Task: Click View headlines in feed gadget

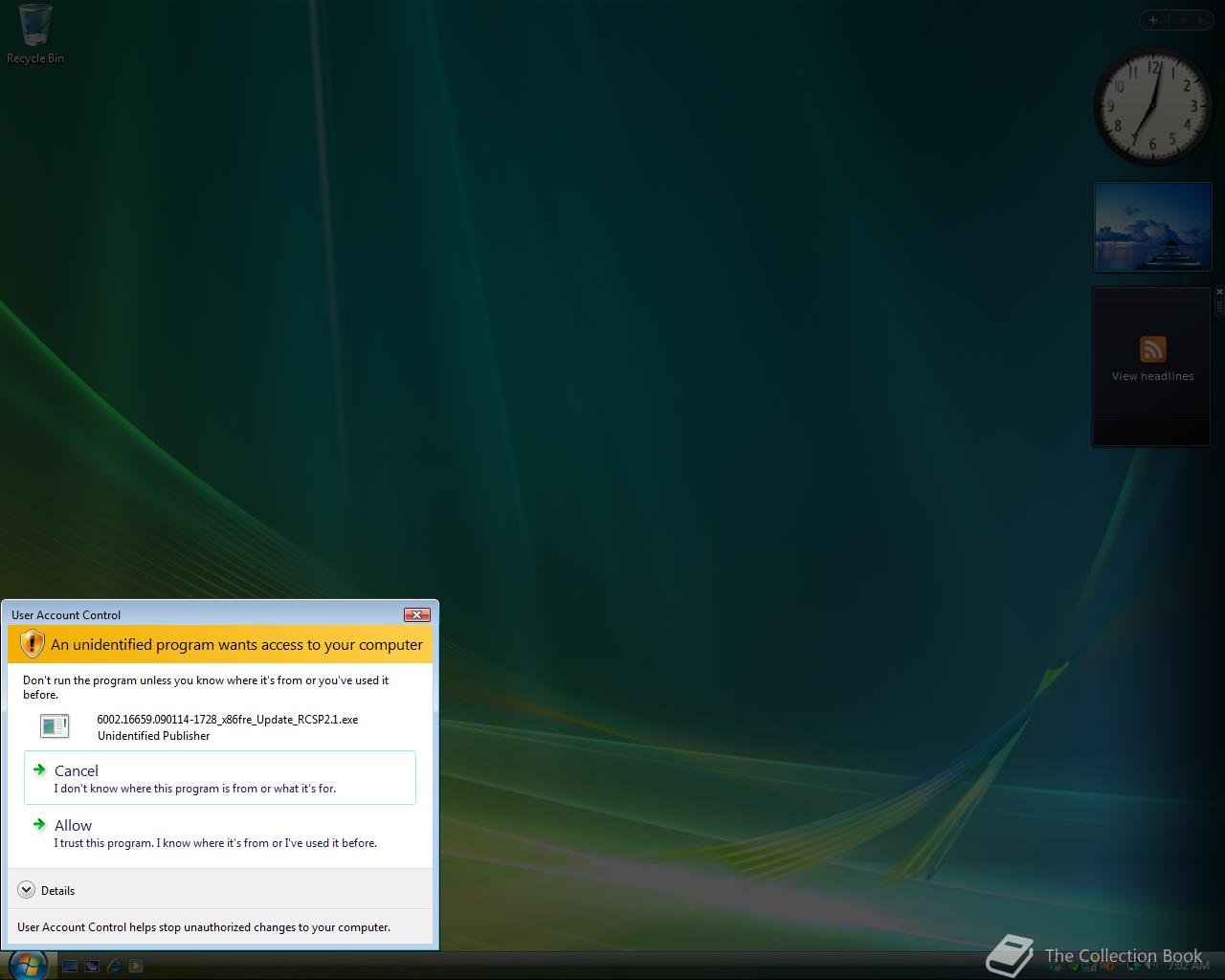Action: pos(1152,376)
